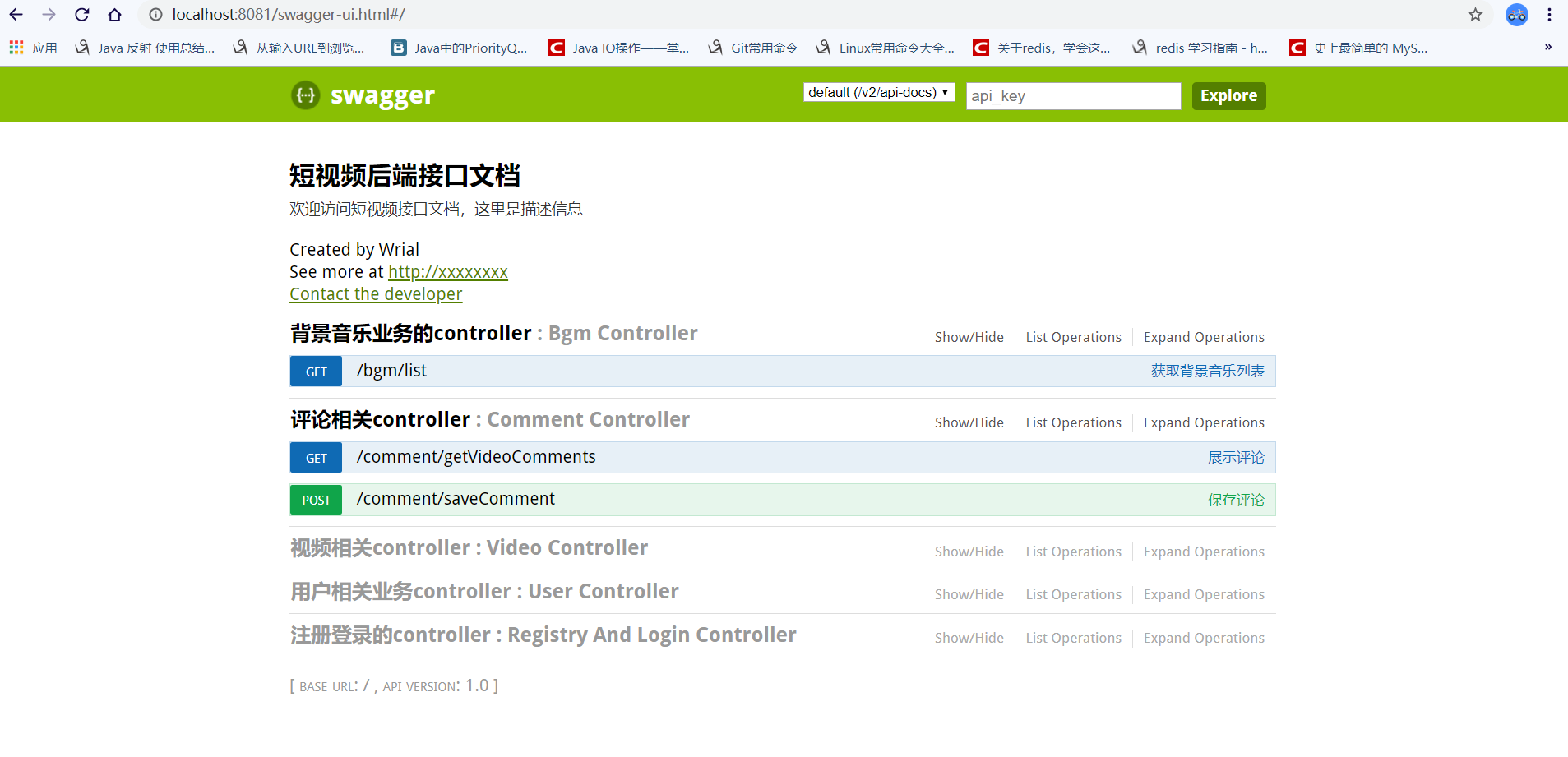Open the '史上最简单的 MyS' bookmark
This screenshot has width=1568, height=757.
click(1358, 48)
